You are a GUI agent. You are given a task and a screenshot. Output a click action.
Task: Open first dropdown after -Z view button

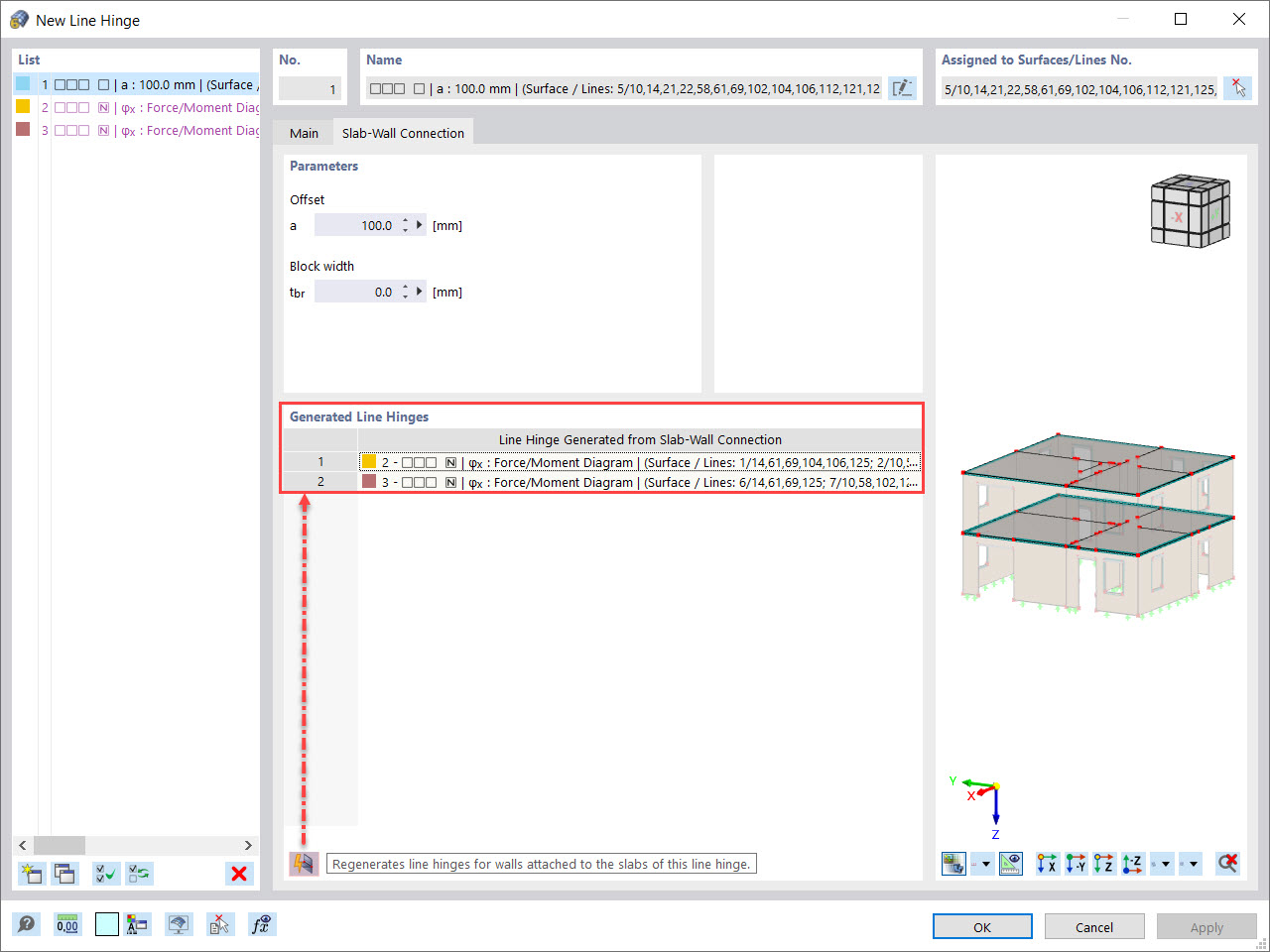click(x=1163, y=864)
